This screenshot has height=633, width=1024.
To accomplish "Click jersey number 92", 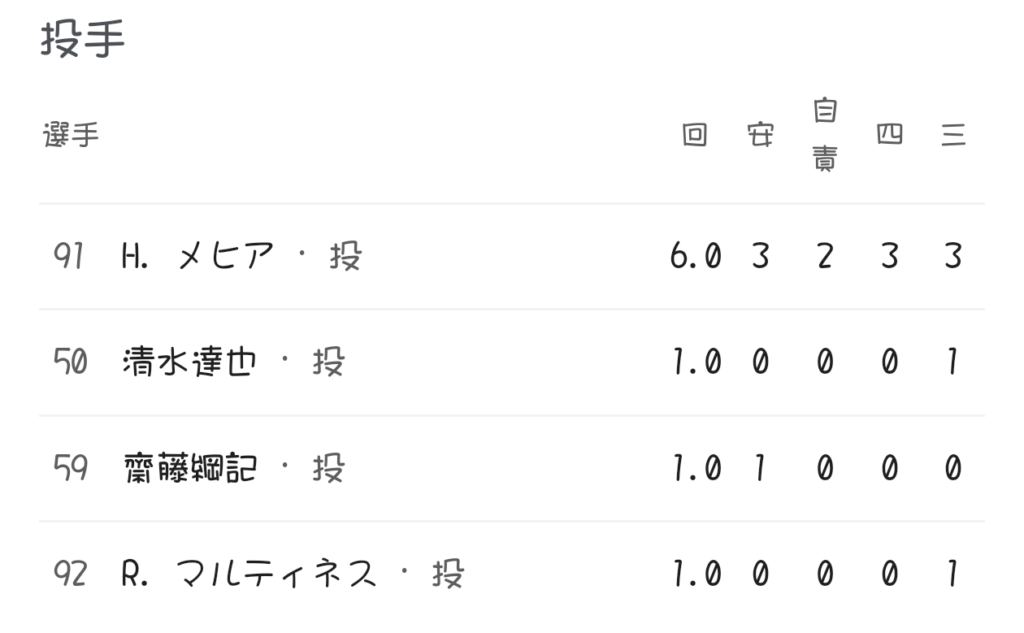I will pyautogui.click(x=70, y=574).
